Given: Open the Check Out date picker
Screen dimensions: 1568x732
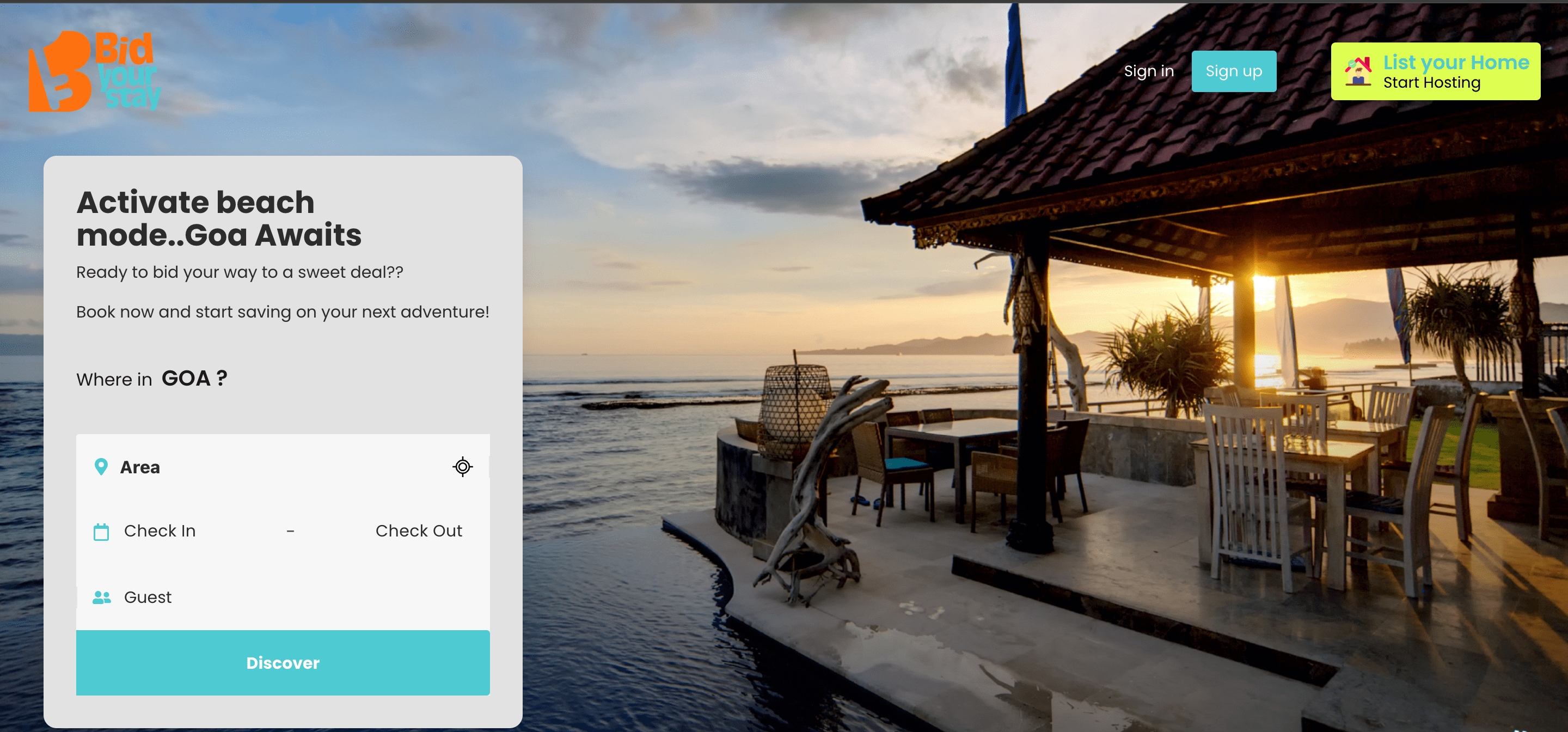Looking at the screenshot, I should coord(419,531).
